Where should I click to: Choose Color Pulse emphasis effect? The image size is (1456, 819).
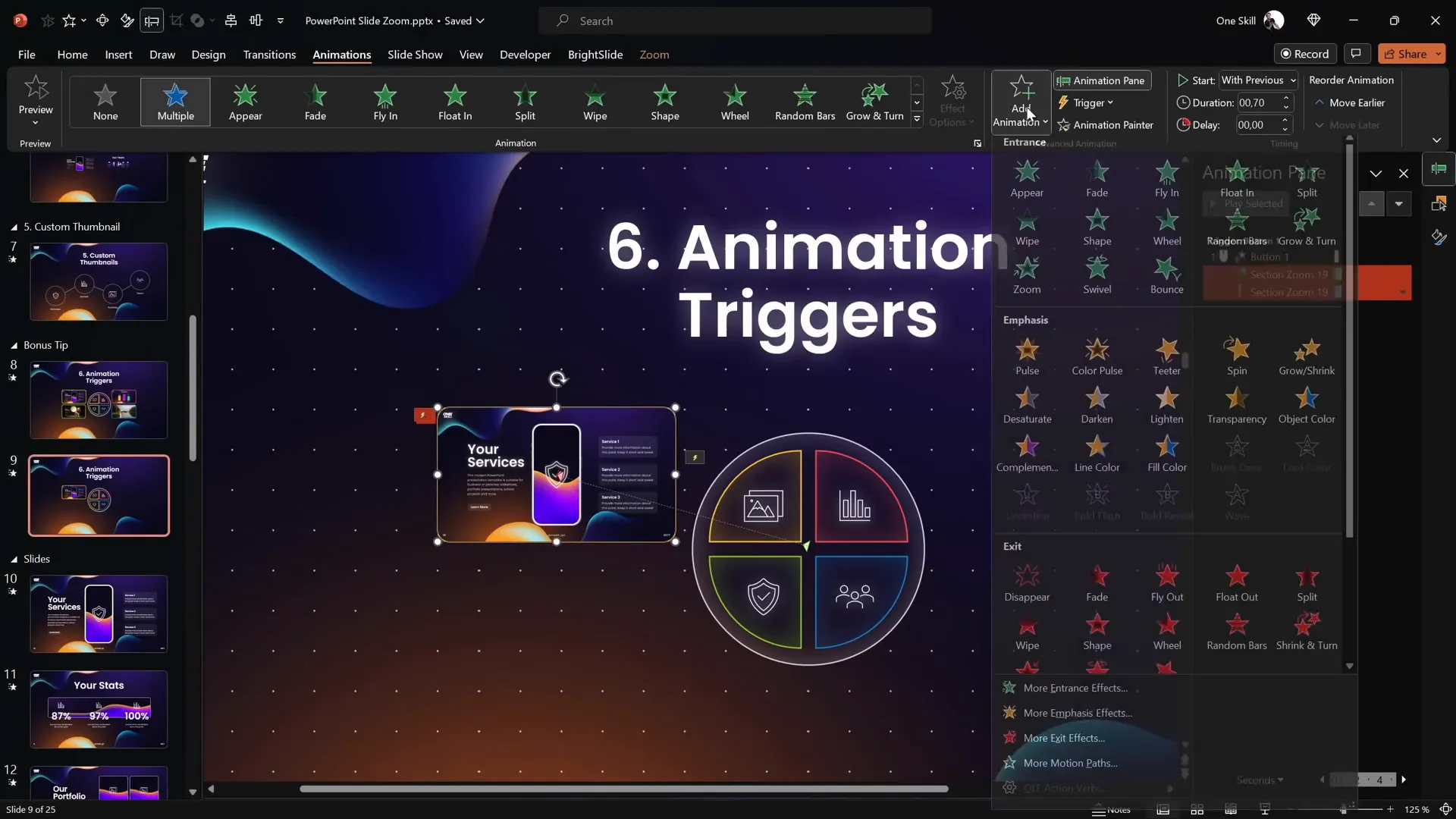[1097, 356]
